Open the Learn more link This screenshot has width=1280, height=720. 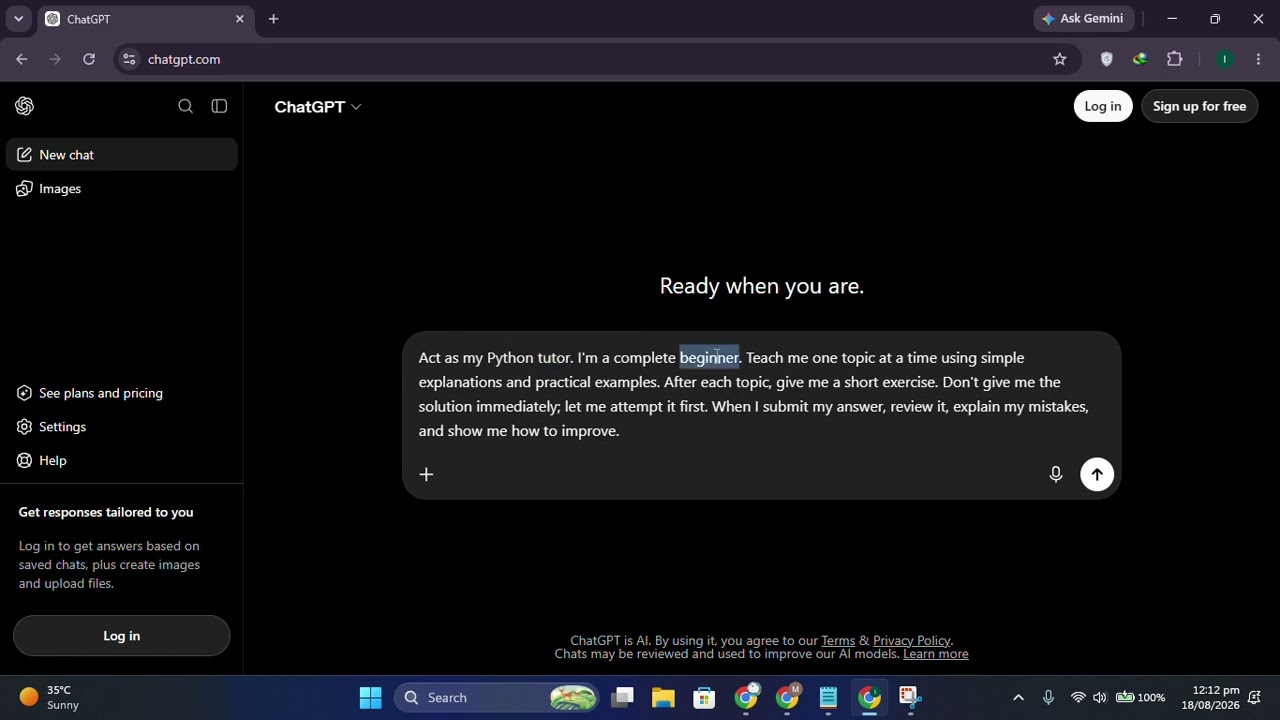[x=936, y=654]
